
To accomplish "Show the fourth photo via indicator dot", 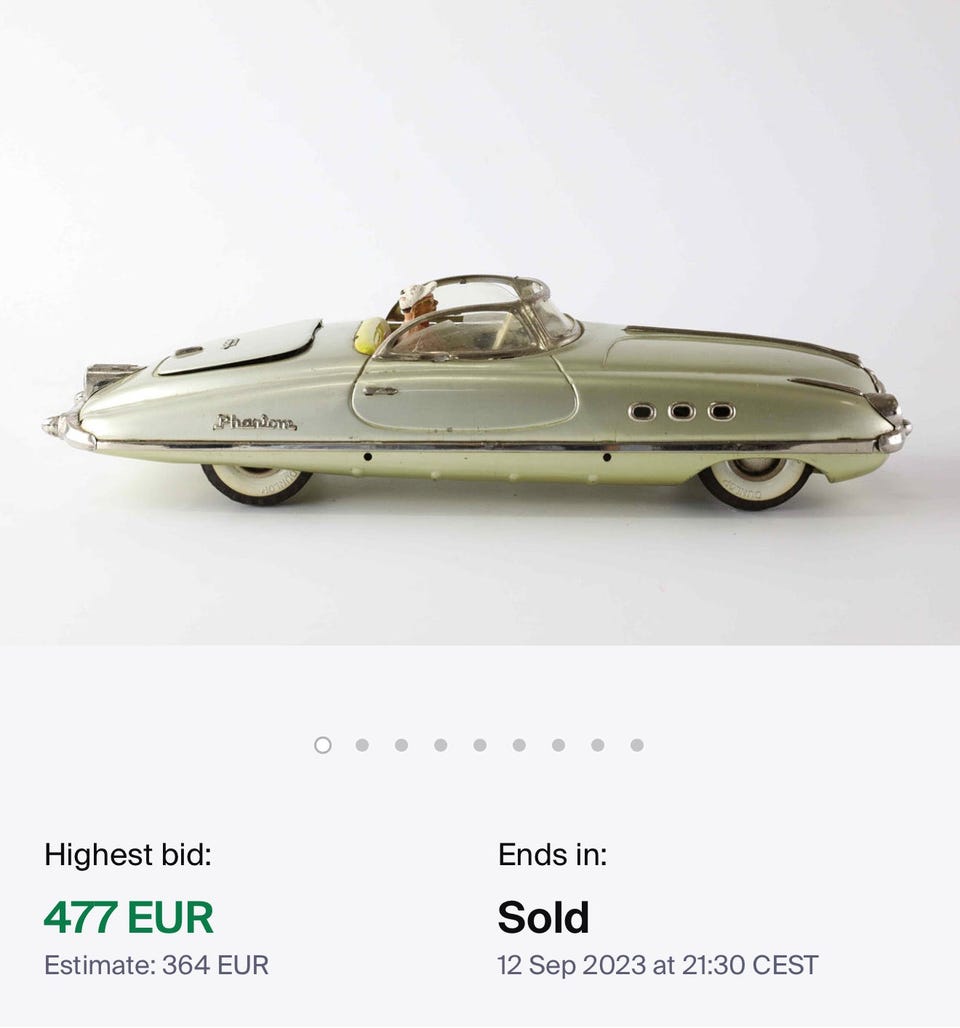I will click(441, 745).
